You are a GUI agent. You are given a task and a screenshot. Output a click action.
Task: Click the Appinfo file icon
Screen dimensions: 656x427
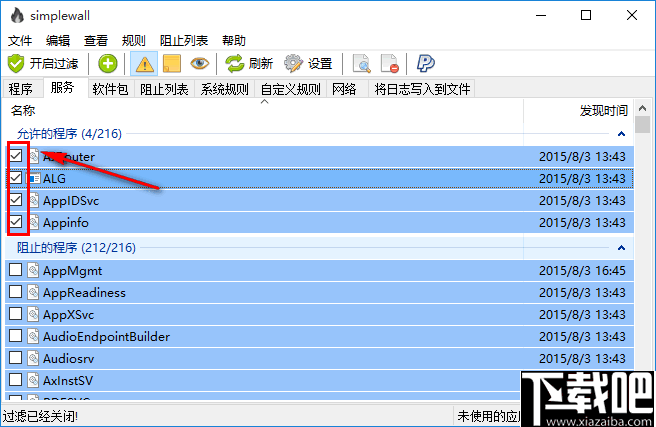[x=34, y=222]
